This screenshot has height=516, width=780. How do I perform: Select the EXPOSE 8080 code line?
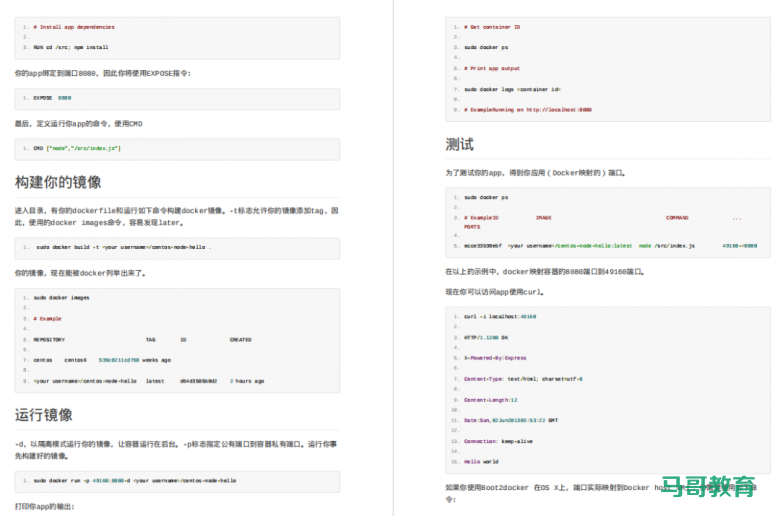click(x=52, y=98)
